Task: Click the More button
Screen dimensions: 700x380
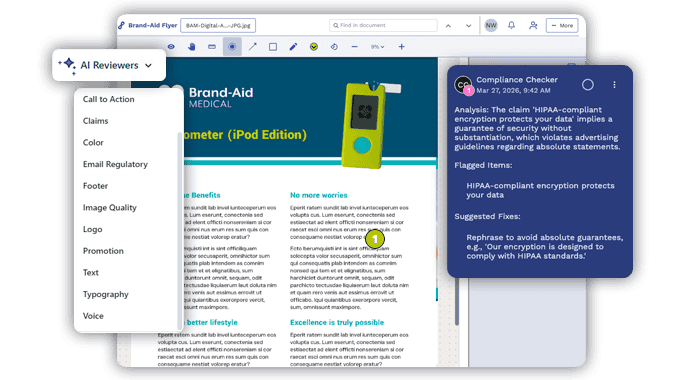Action: click(562, 25)
